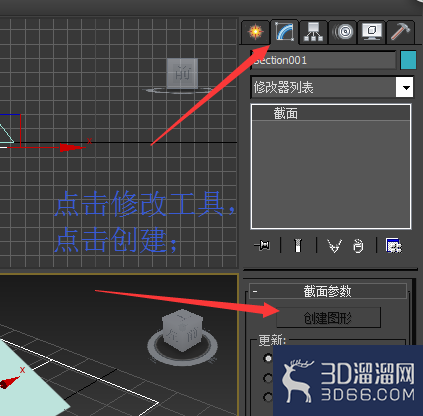Toggle Pin Stack icon

[263, 246]
